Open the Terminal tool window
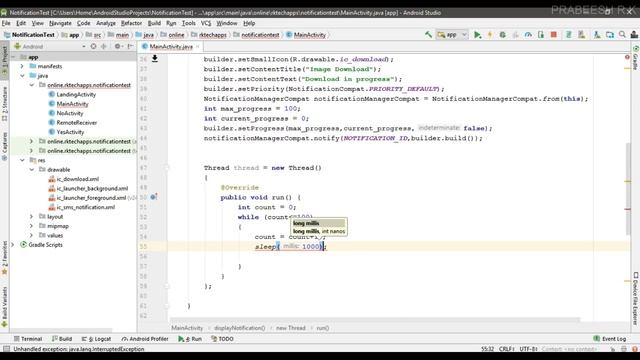This screenshot has width=640, height=360. 28,339
